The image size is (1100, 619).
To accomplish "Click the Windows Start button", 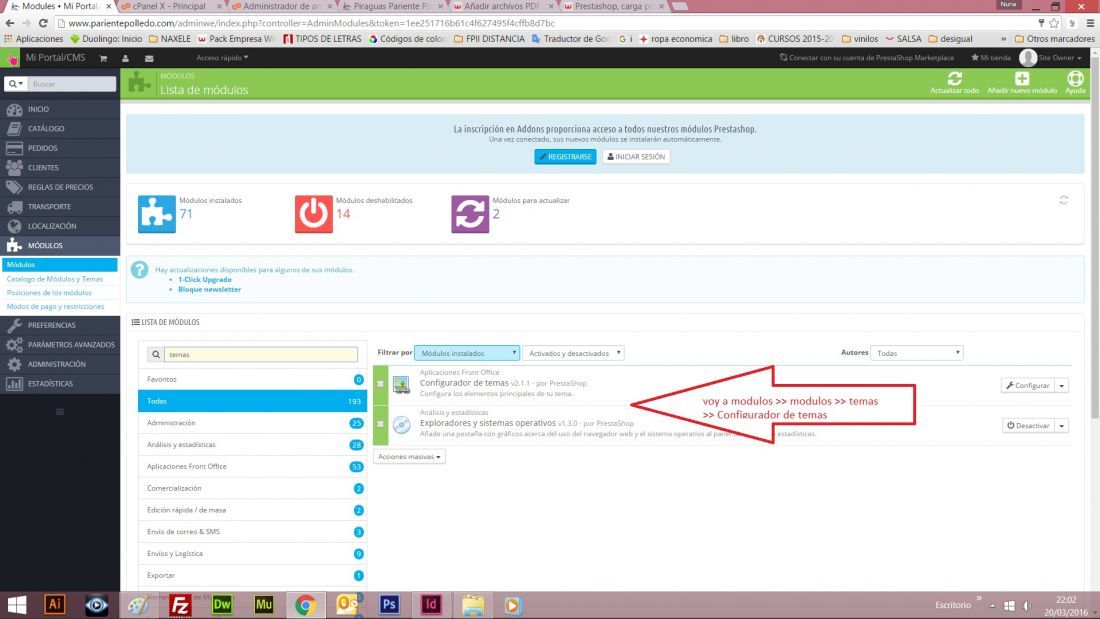I will pyautogui.click(x=17, y=604).
